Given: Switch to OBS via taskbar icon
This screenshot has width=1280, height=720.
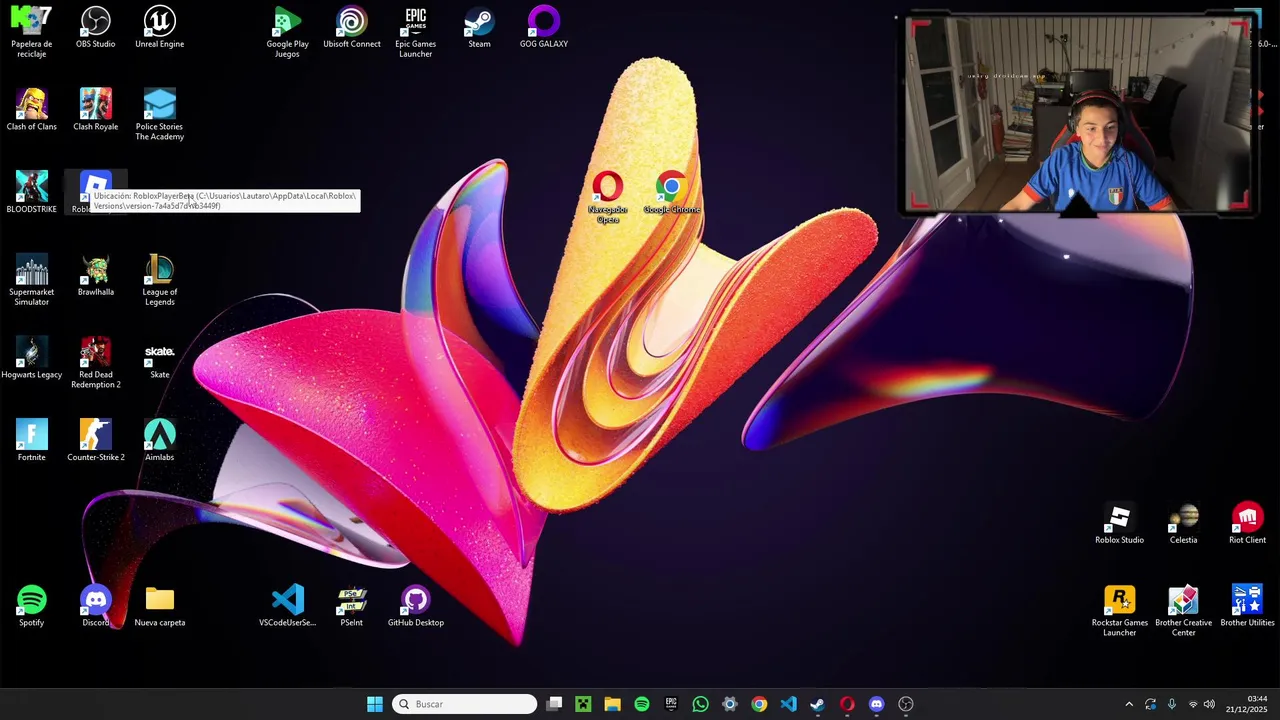Looking at the screenshot, I should (x=905, y=704).
